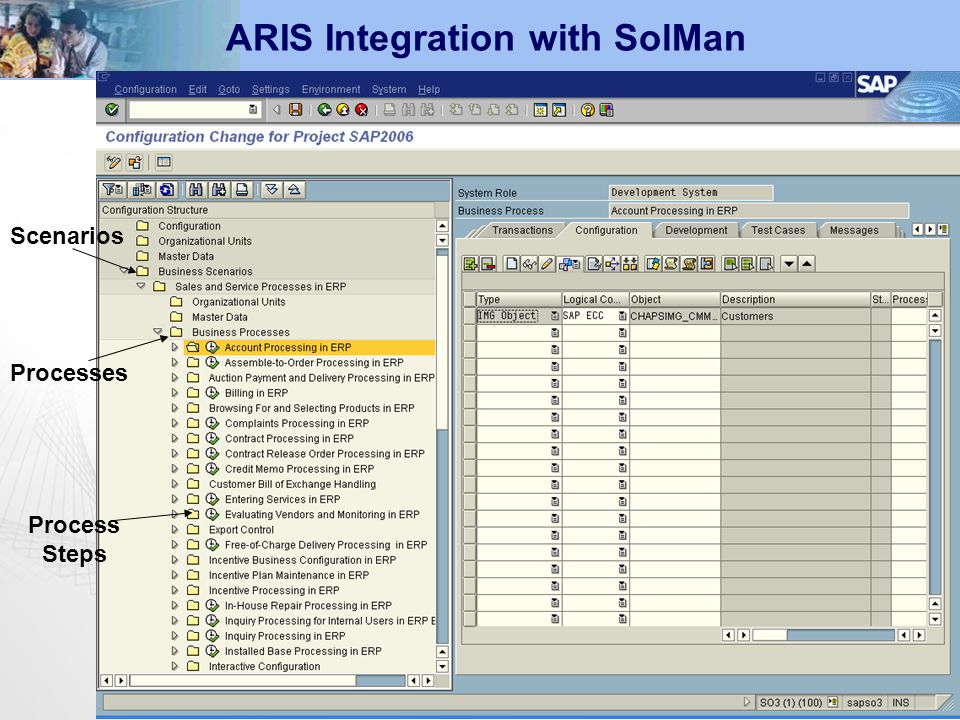Click the Generate Shortcut icon

(558, 110)
